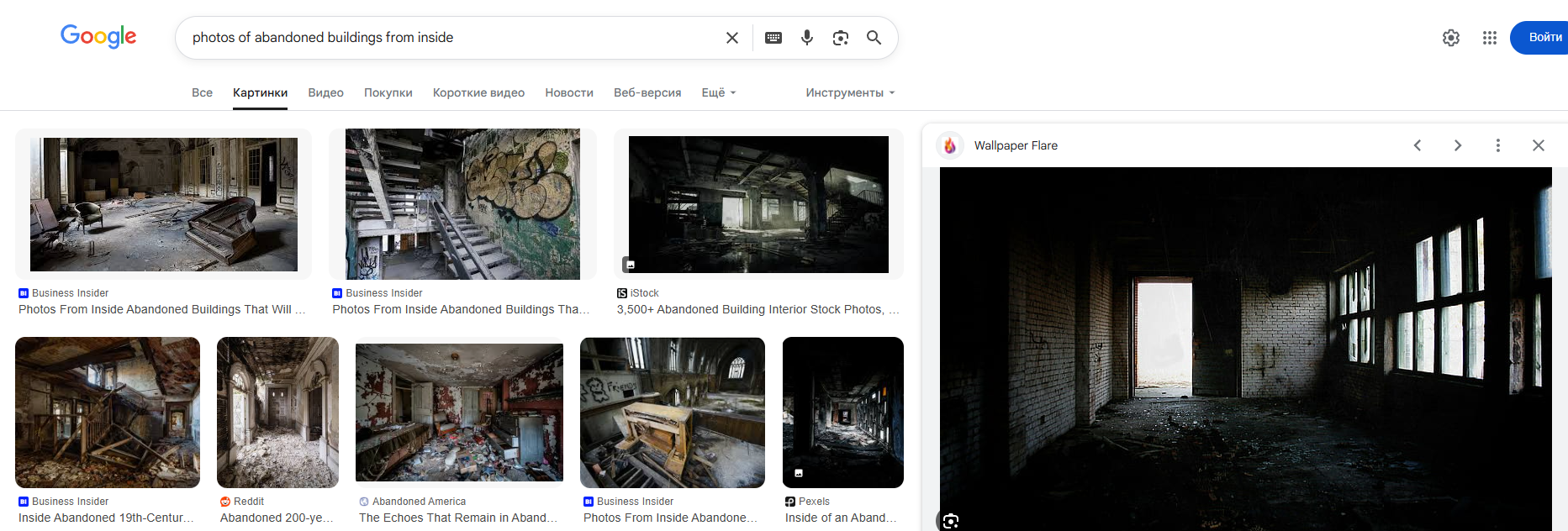Click the large dark corridor preview image

point(1245,349)
